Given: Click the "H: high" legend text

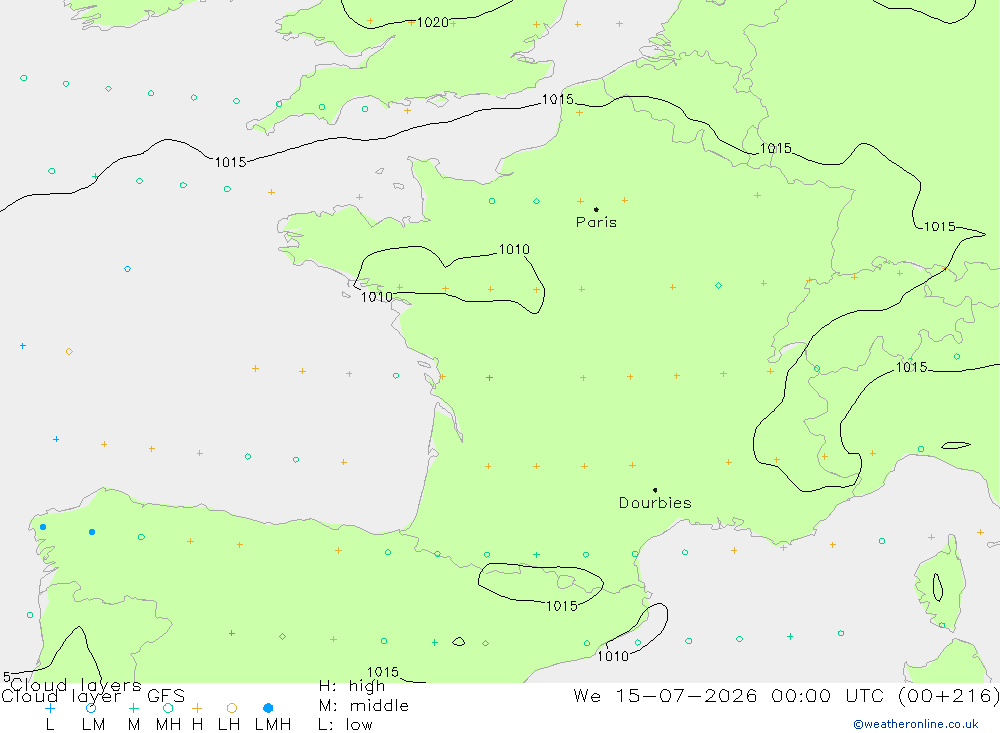Looking at the screenshot, I should pyautogui.click(x=352, y=686).
